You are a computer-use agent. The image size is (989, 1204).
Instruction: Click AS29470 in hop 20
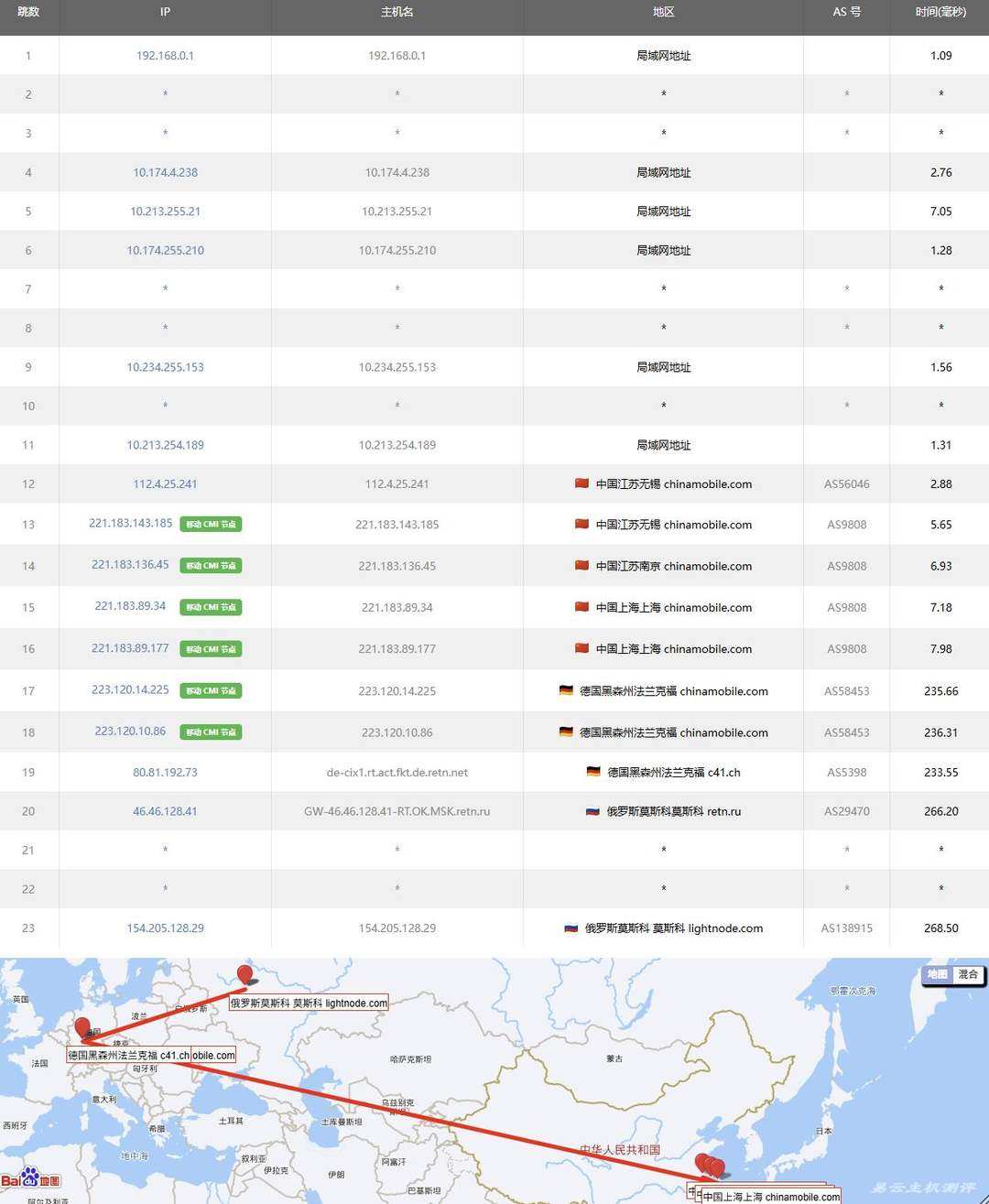pyautogui.click(x=846, y=811)
